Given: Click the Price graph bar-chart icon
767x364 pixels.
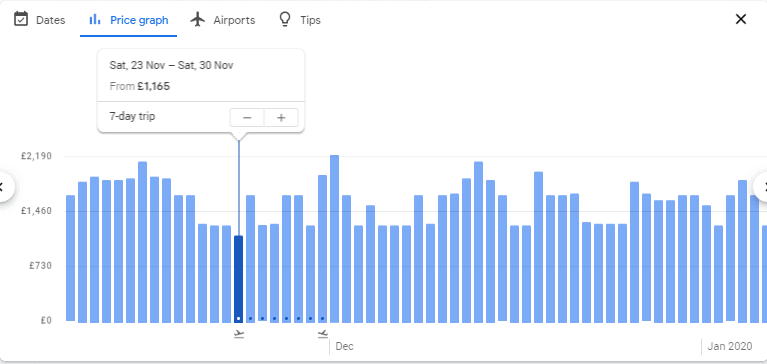Looking at the screenshot, I should click(95, 20).
